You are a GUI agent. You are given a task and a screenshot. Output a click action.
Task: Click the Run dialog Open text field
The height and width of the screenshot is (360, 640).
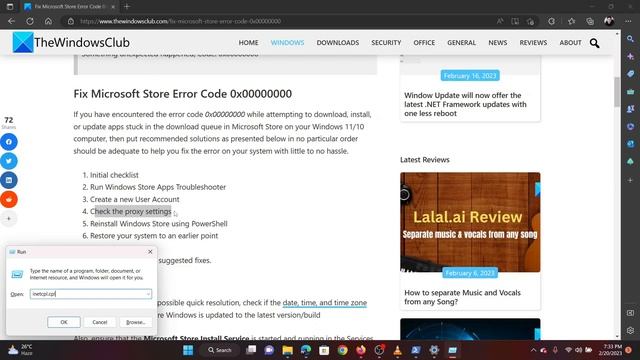[91, 294]
